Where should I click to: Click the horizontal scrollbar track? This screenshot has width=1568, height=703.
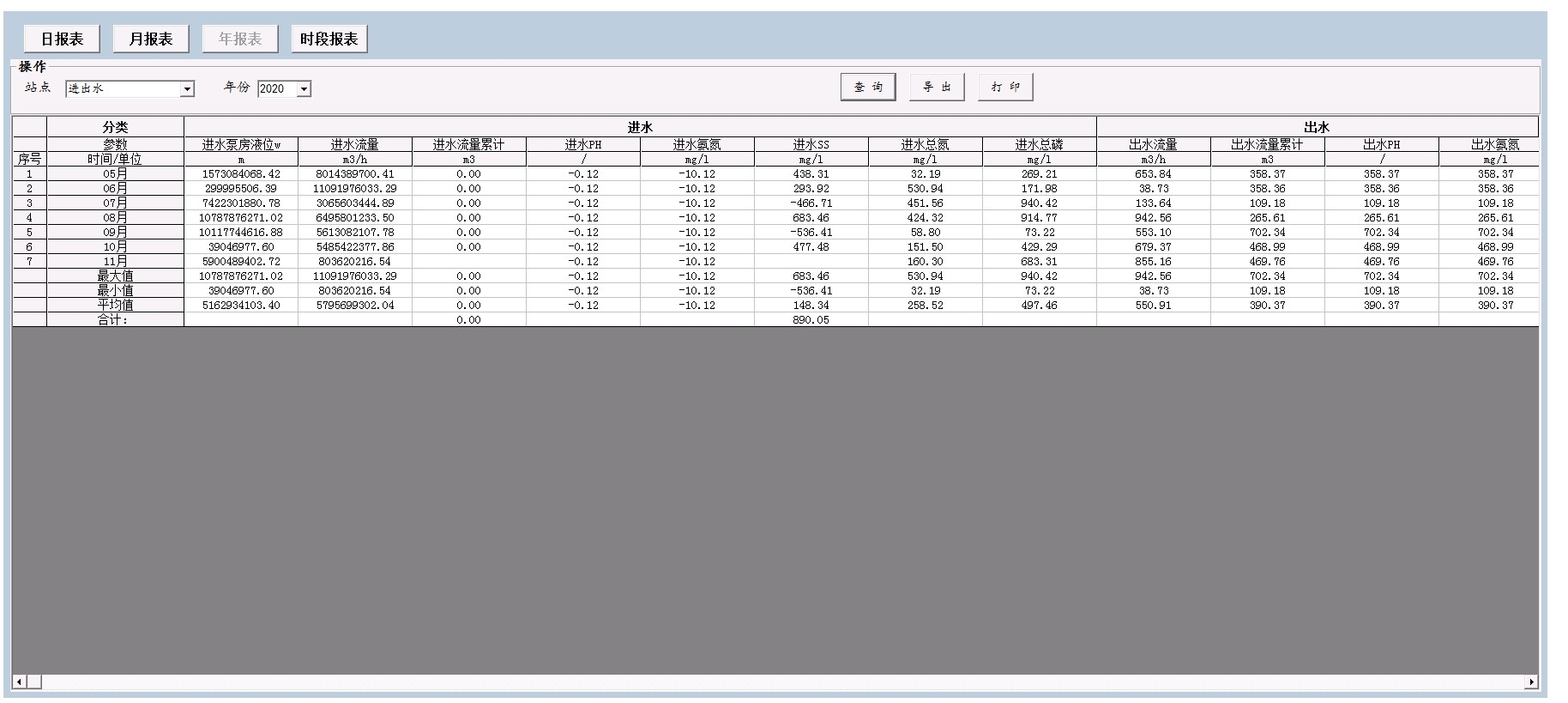coord(775,682)
